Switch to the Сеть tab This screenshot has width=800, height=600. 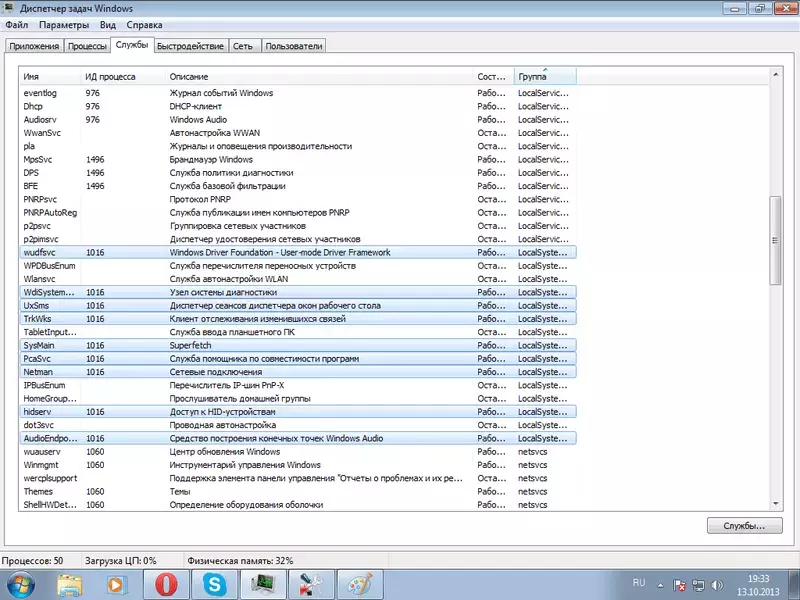[243, 46]
